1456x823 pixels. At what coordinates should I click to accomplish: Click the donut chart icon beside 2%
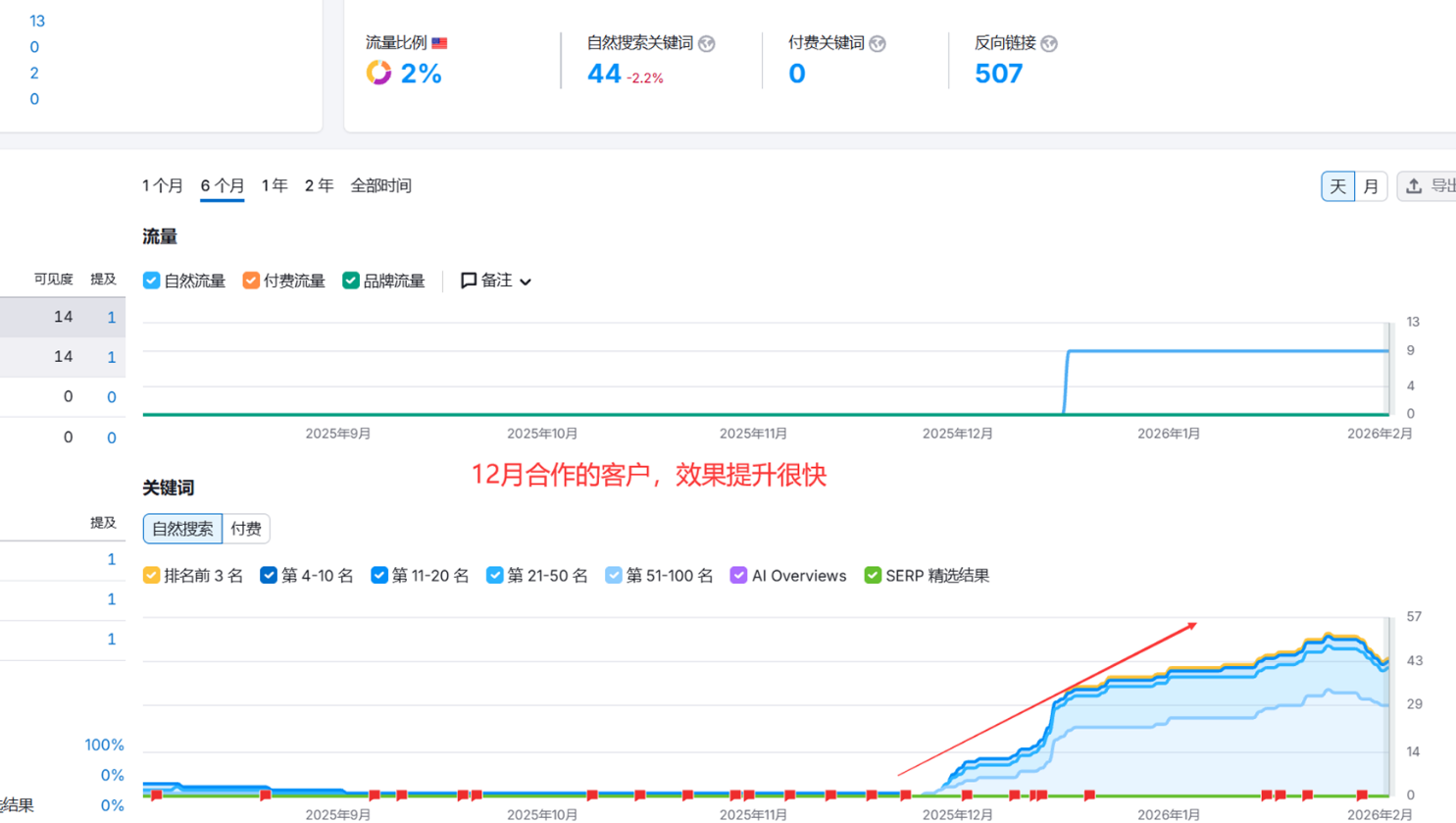pos(378,73)
